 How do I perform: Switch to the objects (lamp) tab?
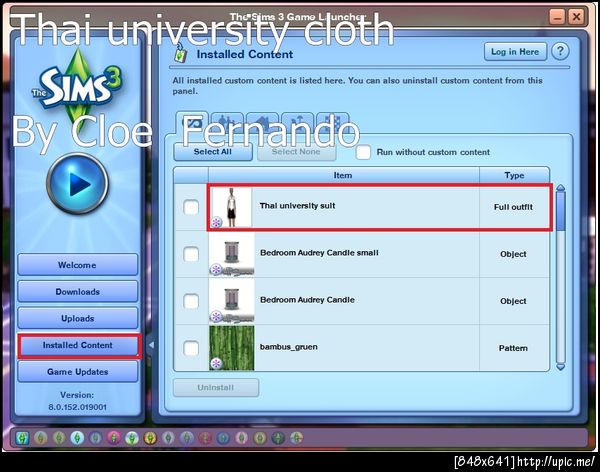pyautogui.click(x=297, y=123)
